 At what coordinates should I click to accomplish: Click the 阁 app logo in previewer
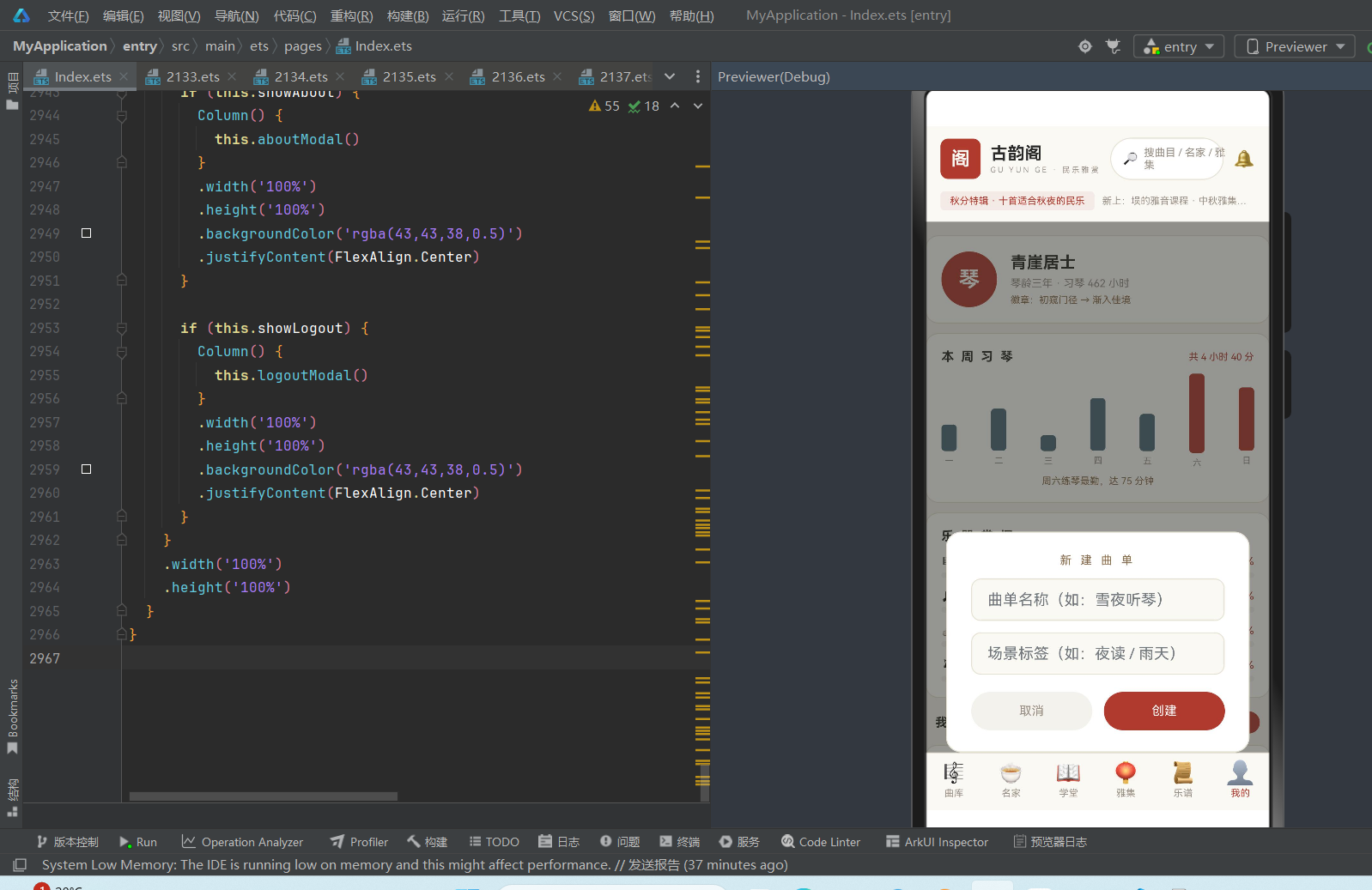pyautogui.click(x=960, y=159)
